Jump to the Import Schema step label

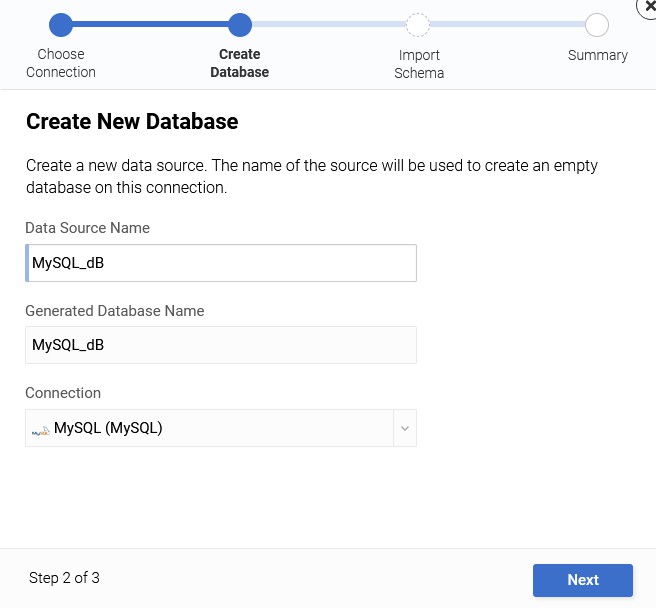click(419, 64)
